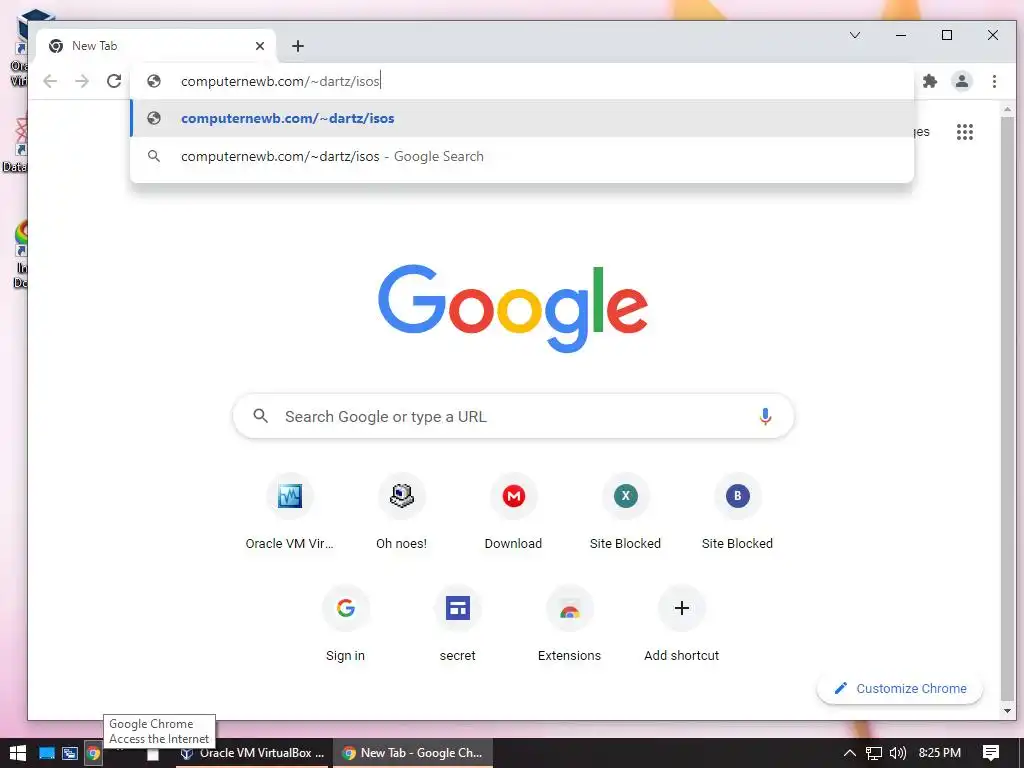Open the network tray icon
Image resolution: width=1024 pixels, height=768 pixels.
[x=873, y=753]
